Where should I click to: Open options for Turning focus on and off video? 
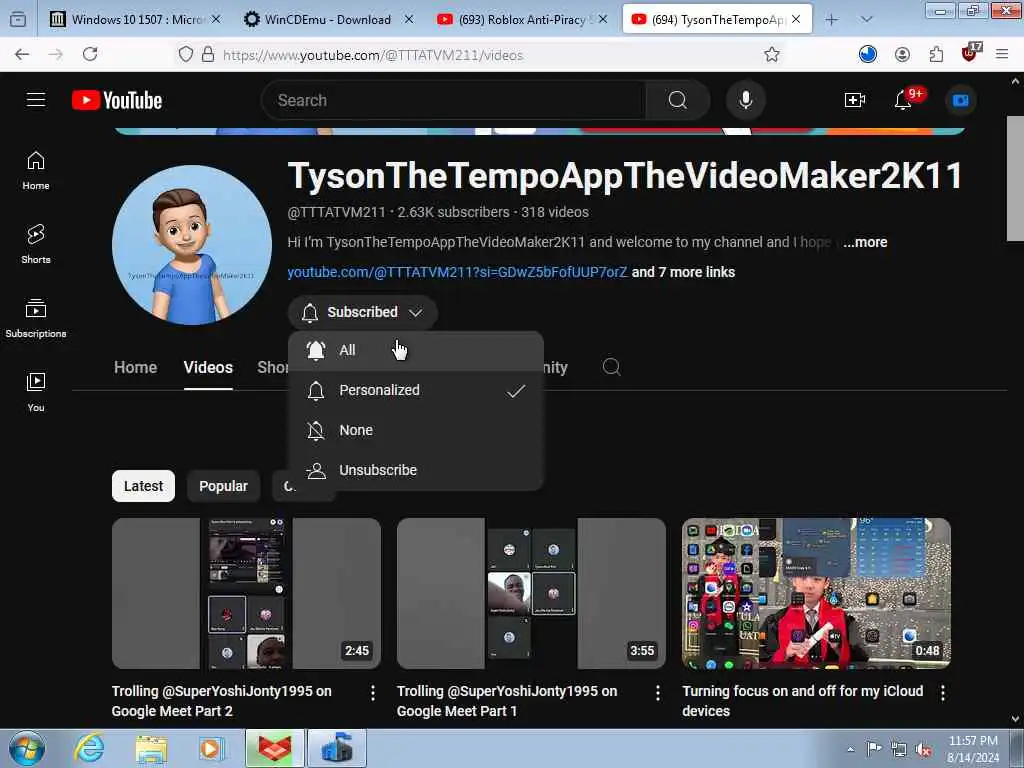(942, 693)
